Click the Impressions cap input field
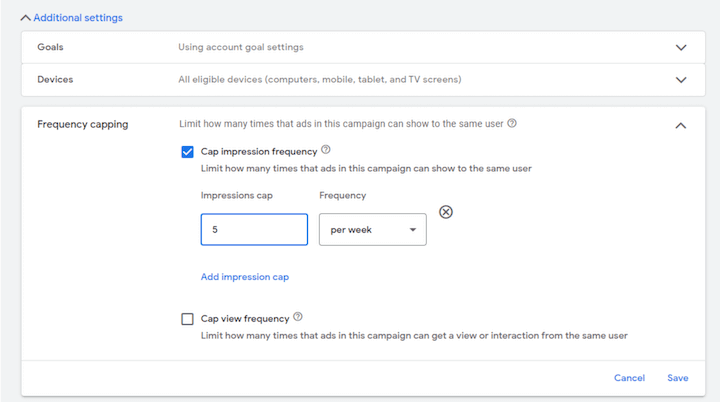This screenshot has height=402, width=720. tap(254, 229)
